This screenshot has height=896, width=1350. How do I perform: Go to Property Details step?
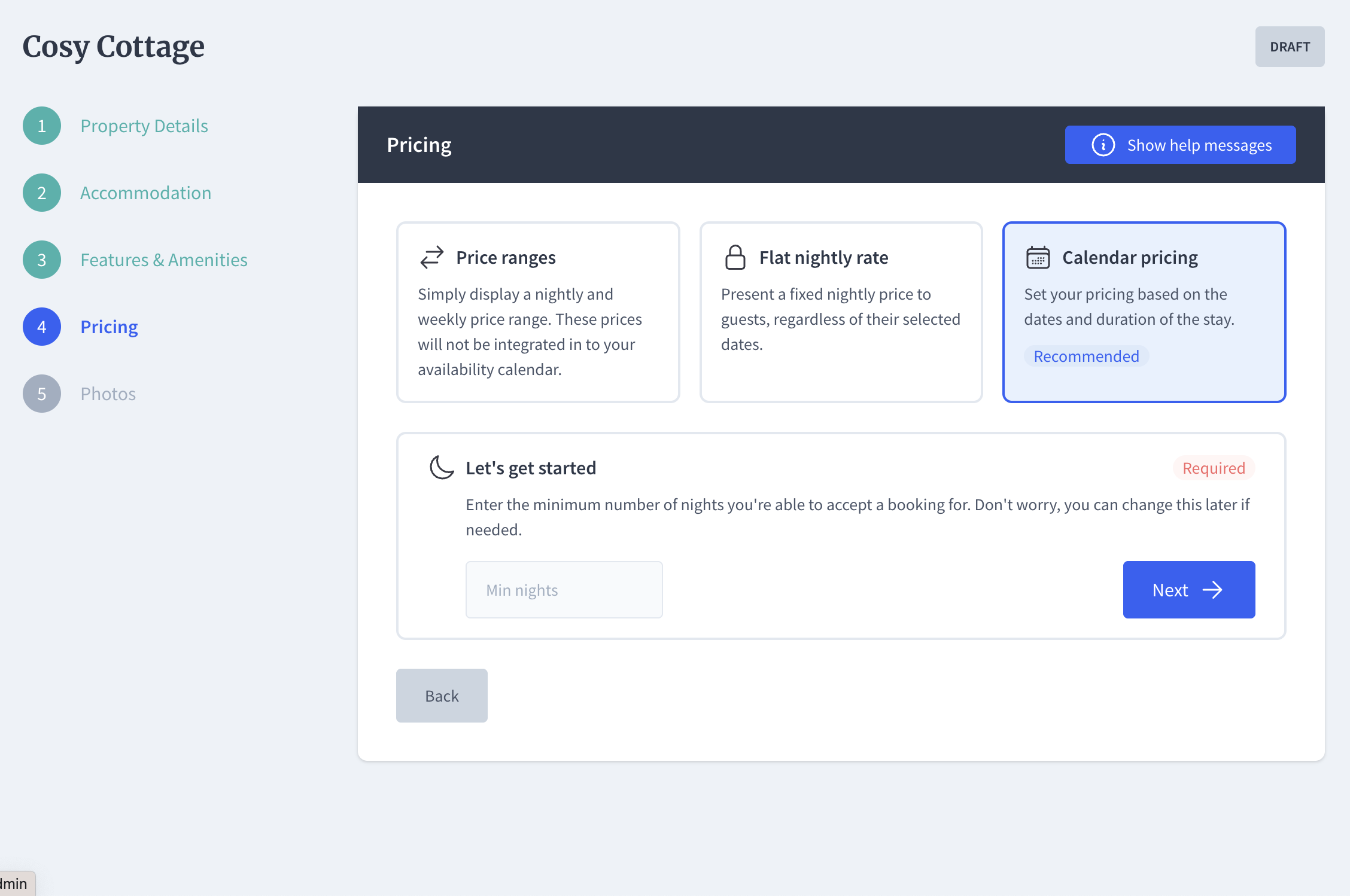click(144, 126)
